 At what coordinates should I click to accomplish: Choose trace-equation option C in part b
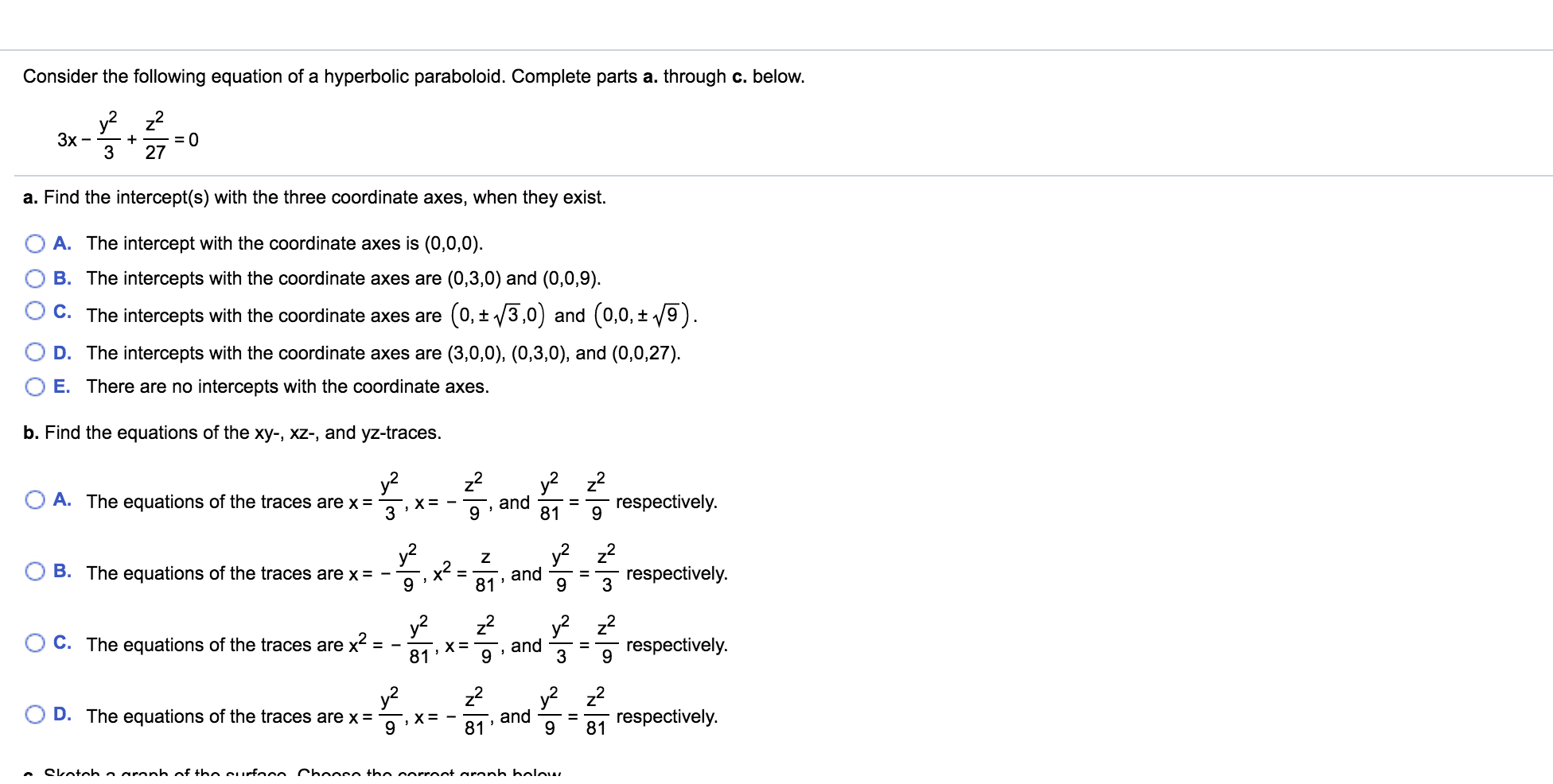(x=35, y=644)
